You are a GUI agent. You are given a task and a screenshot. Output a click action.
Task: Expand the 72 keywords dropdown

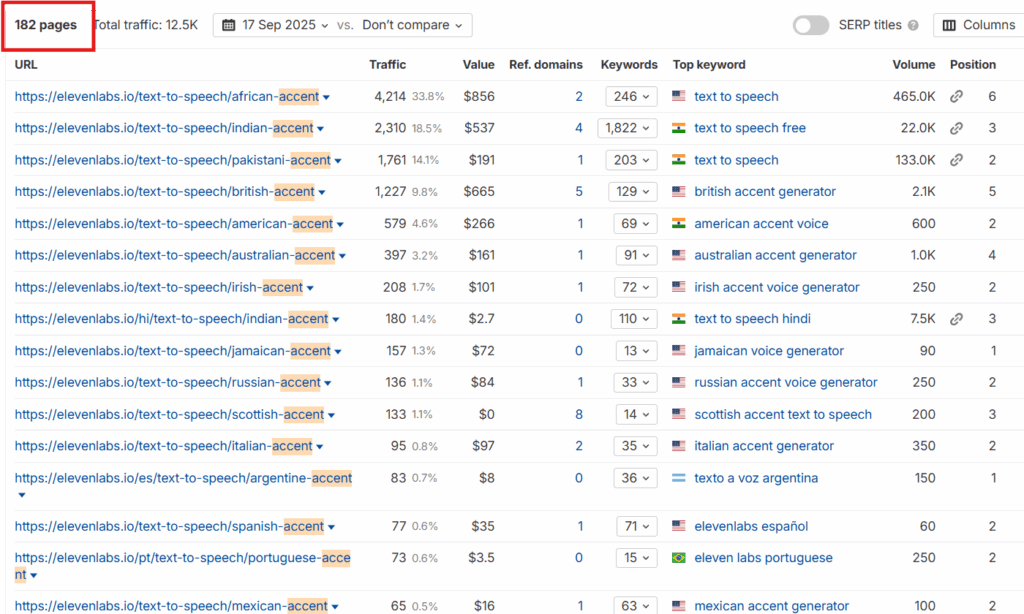[x=635, y=287]
